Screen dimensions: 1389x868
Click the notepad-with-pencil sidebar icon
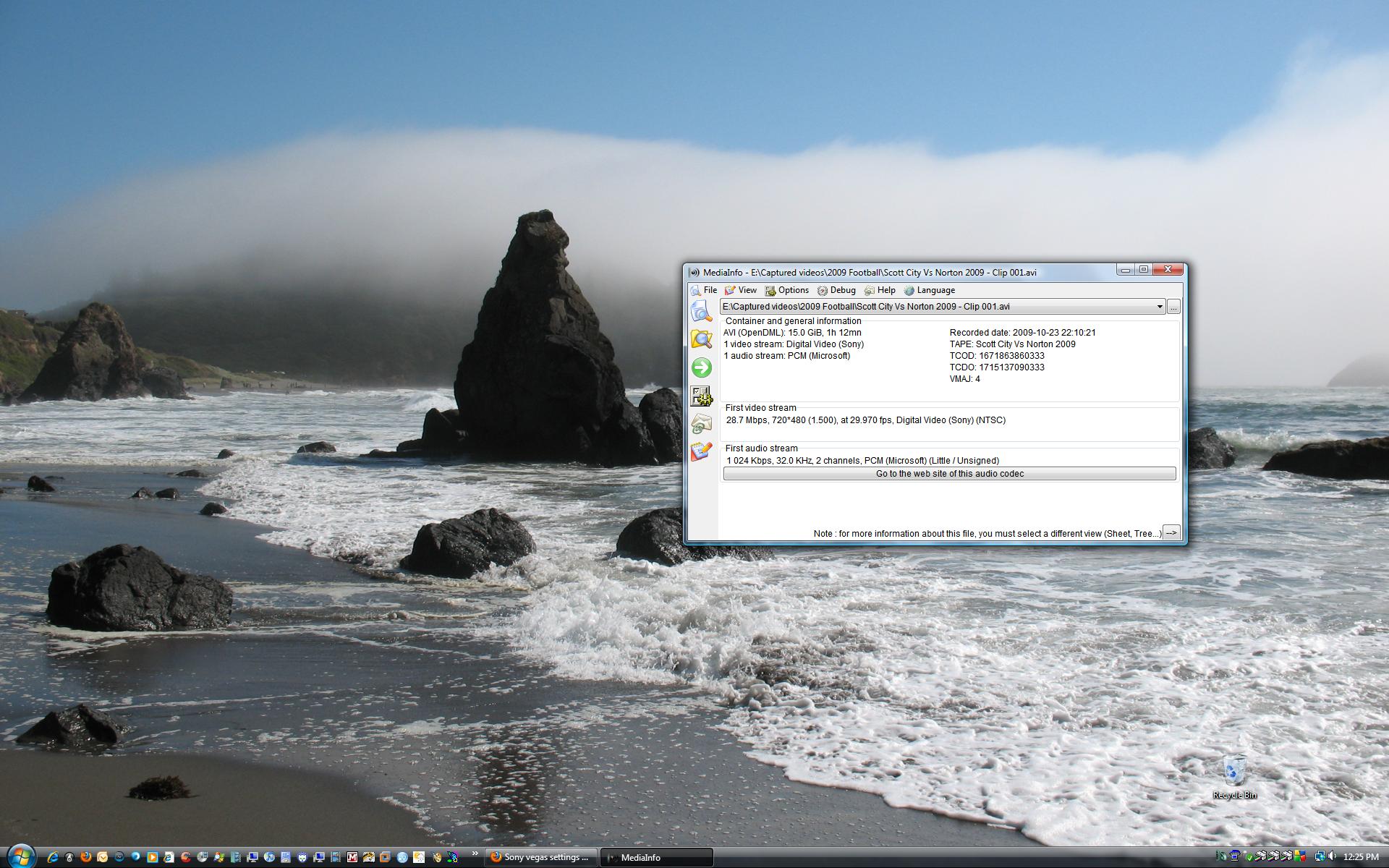(701, 452)
